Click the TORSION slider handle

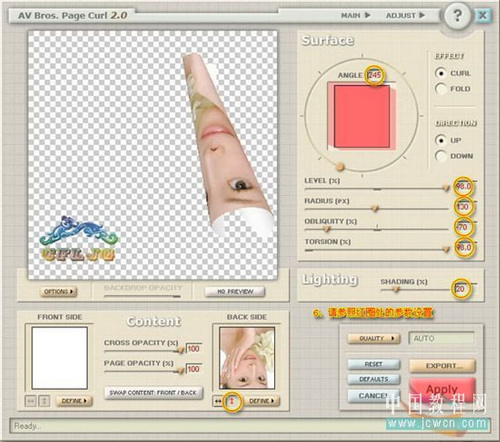446,249
